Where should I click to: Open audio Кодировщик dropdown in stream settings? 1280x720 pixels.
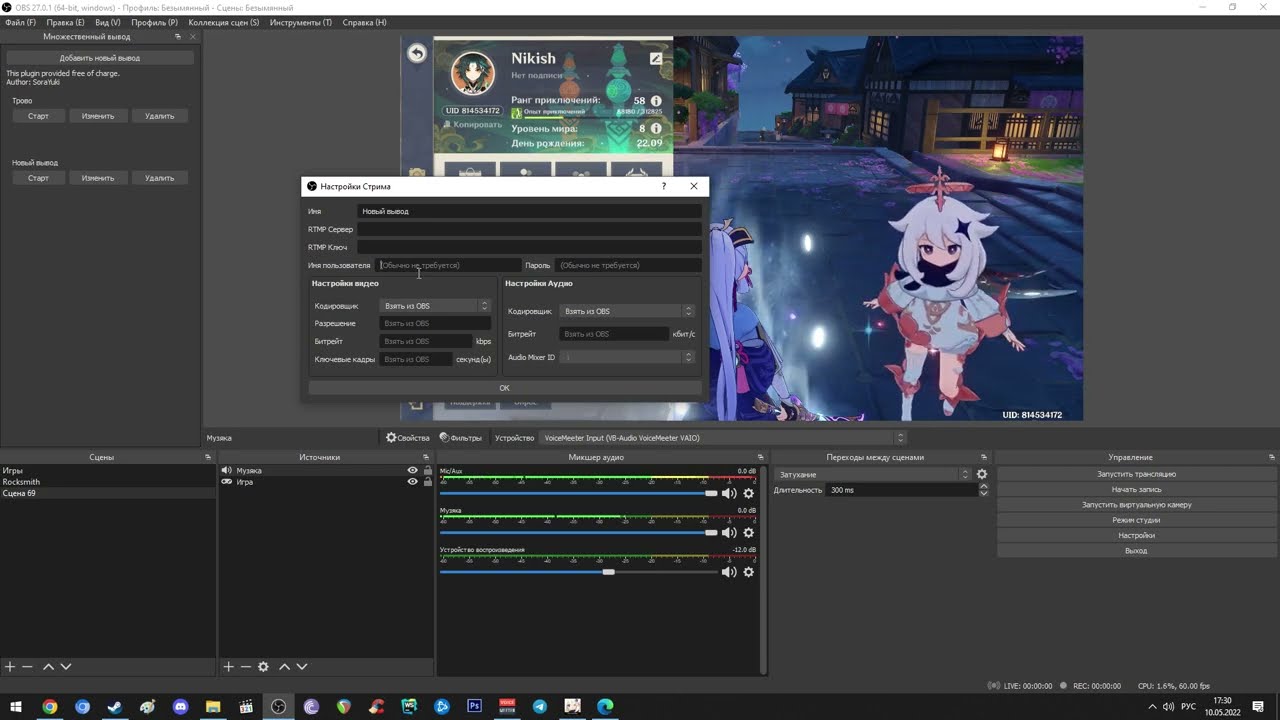coord(627,311)
